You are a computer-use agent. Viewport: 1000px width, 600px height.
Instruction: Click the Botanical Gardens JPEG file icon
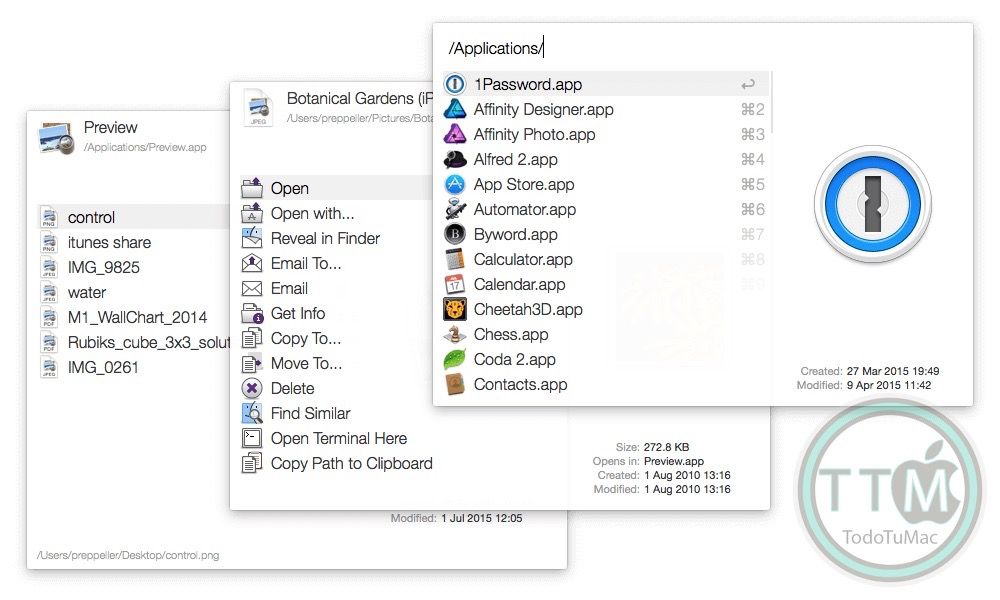[x=258, y=108]
